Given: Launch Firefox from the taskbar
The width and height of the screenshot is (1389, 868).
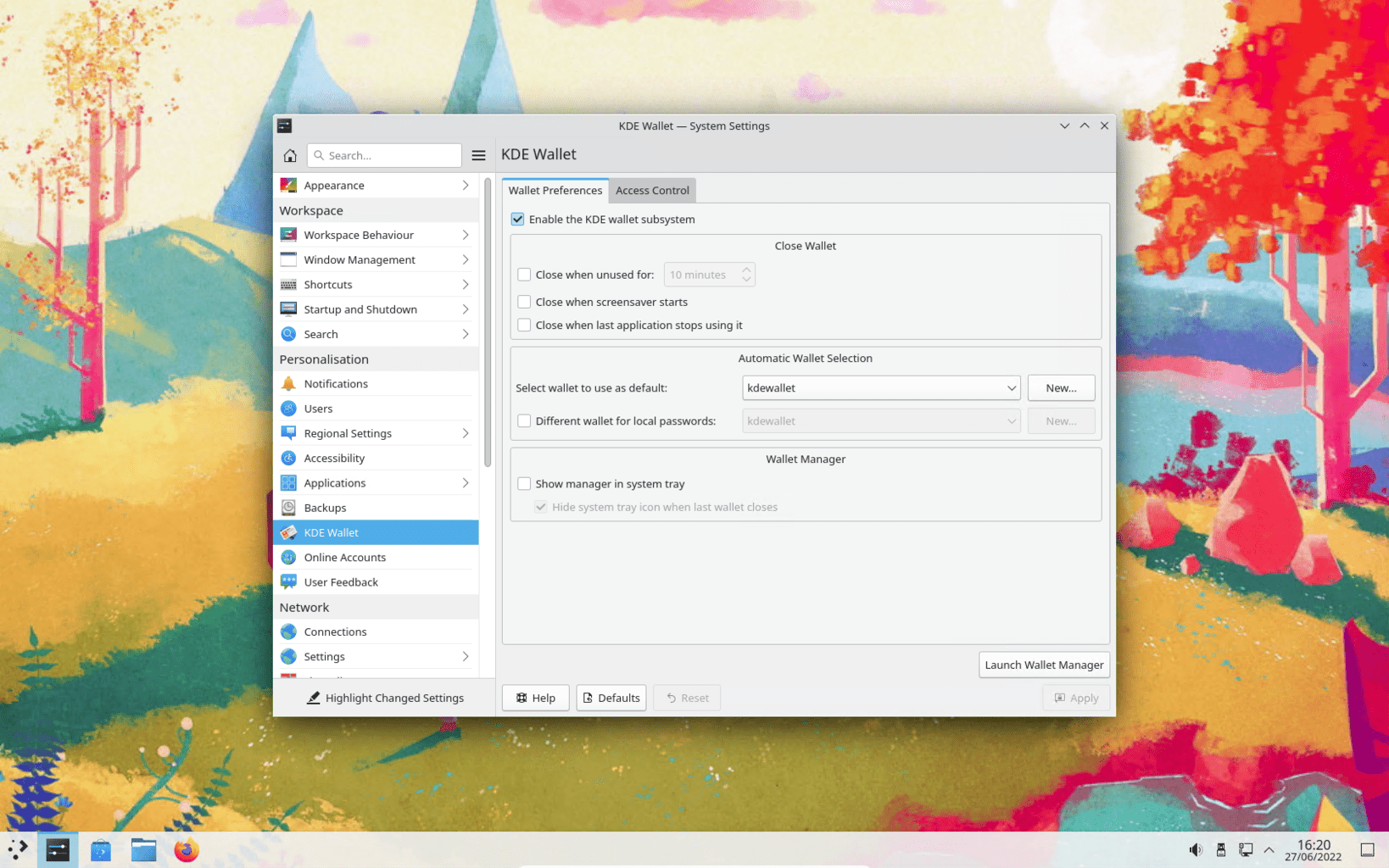Looking at the screenshot, I should coord(186,849).
